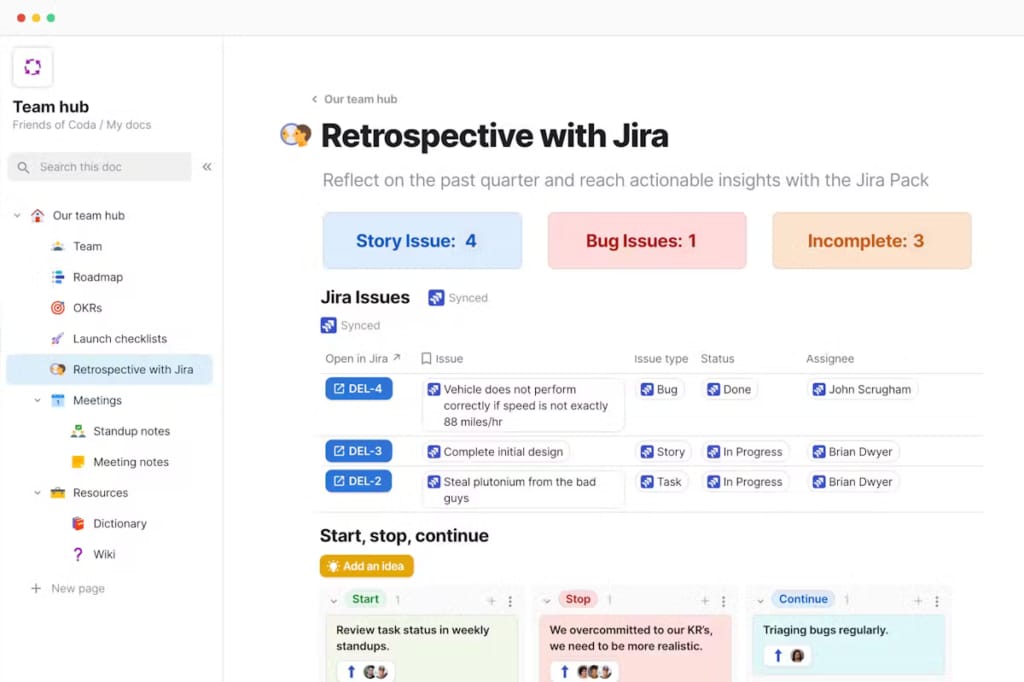1024x682 pixels.
Task: Collapse the Resources section
Action: [x=37, y=492]
